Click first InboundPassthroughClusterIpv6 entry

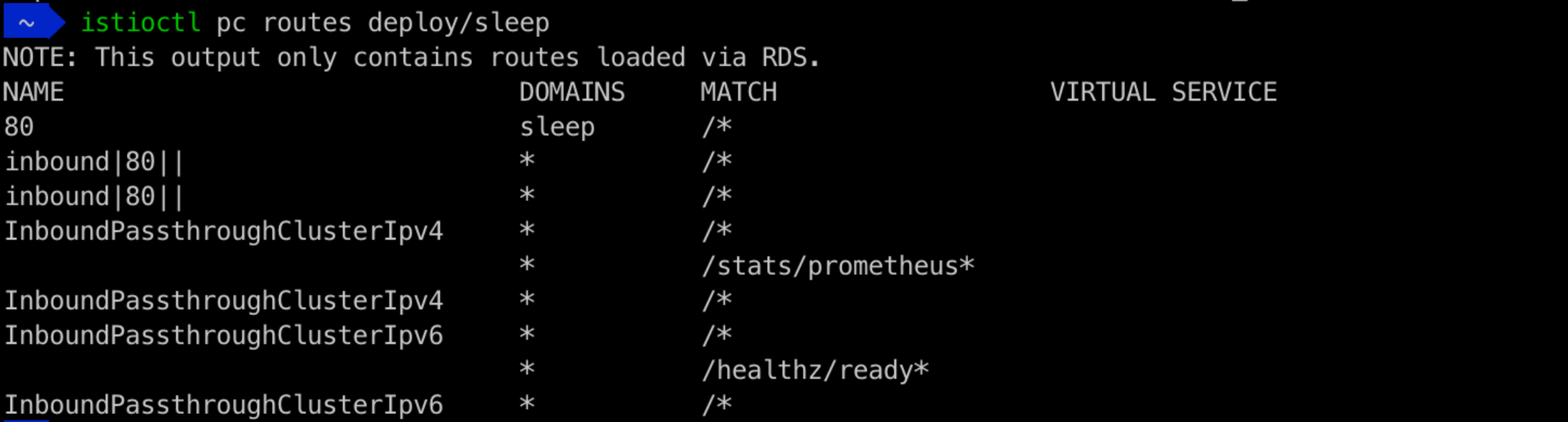224,335
